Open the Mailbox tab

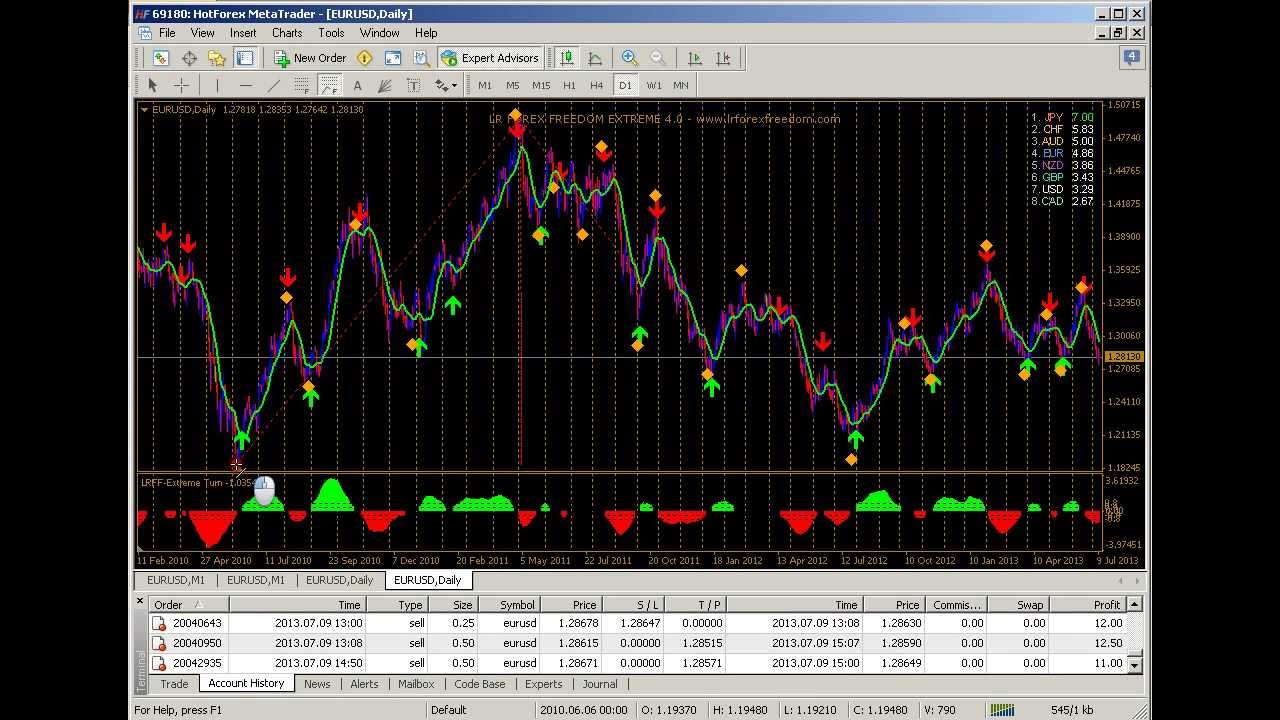tap(416, 684)
